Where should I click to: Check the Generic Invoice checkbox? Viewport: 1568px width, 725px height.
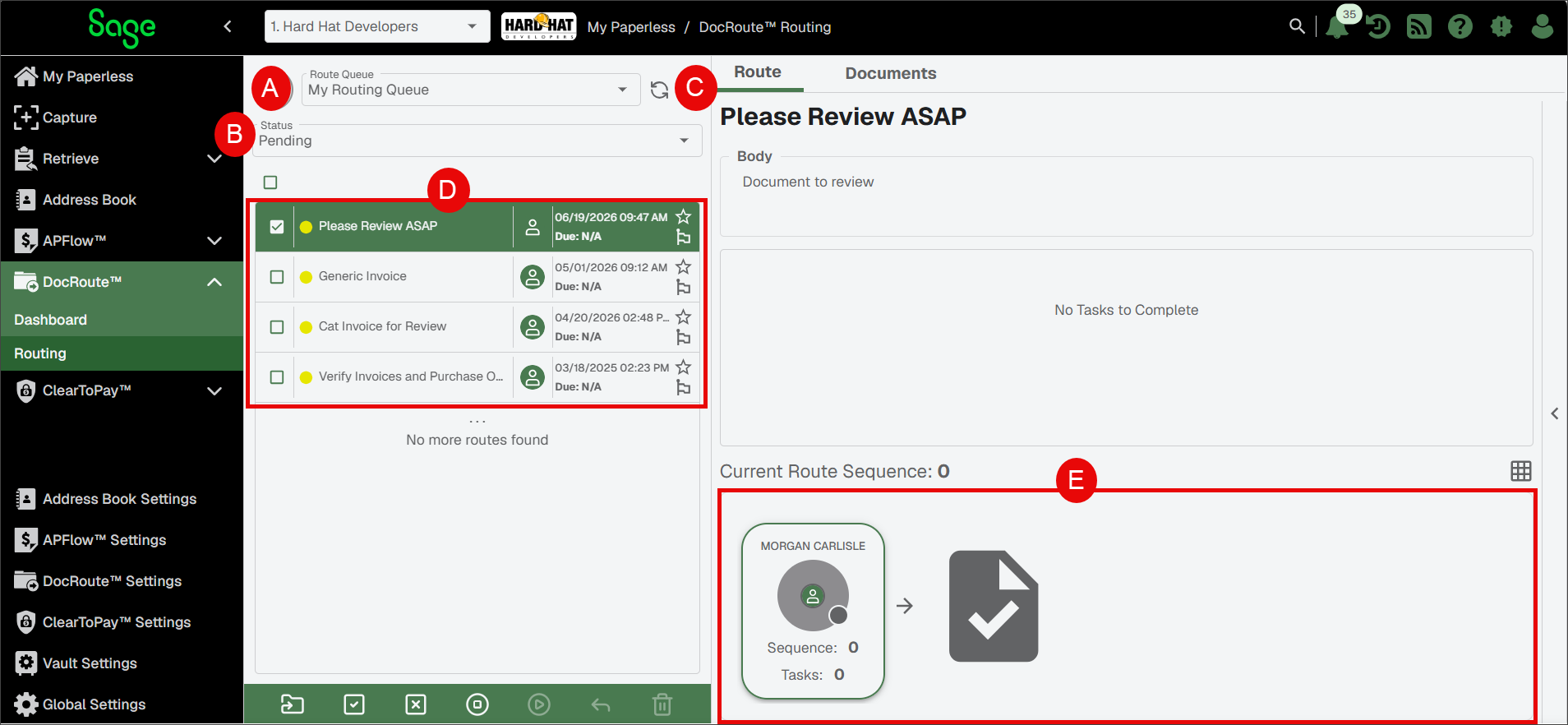tap(277, 277)
